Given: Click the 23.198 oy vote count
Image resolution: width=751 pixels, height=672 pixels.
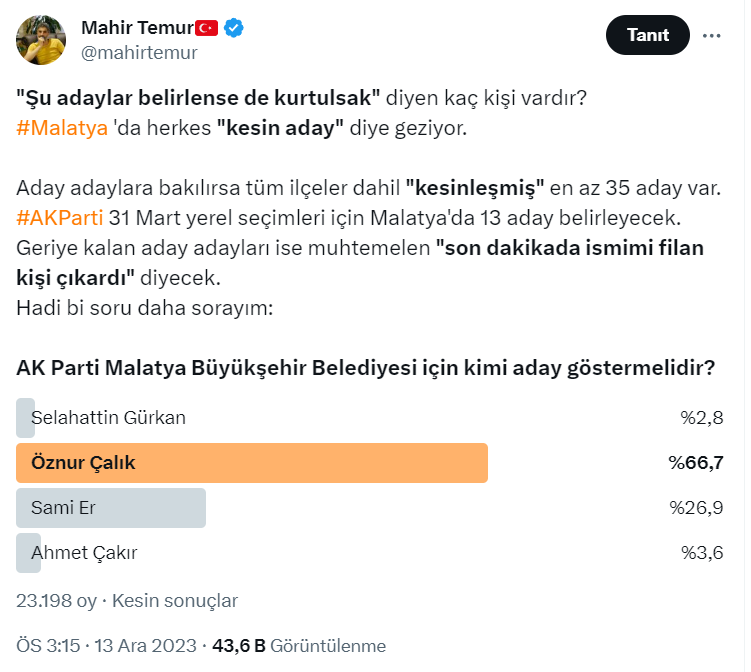Looking at the screenshot, I should [56, 601].
